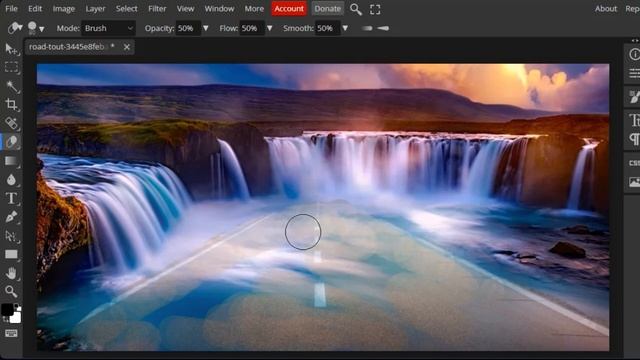This screenshot has width=640, height=360.
Task: Open the Flow slider arrow
Action: pos(269,28)
